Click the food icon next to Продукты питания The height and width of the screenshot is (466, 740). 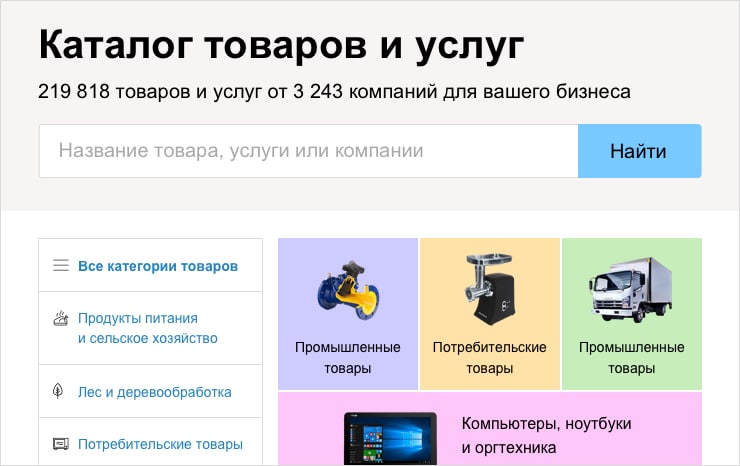(x=60, y=320)
